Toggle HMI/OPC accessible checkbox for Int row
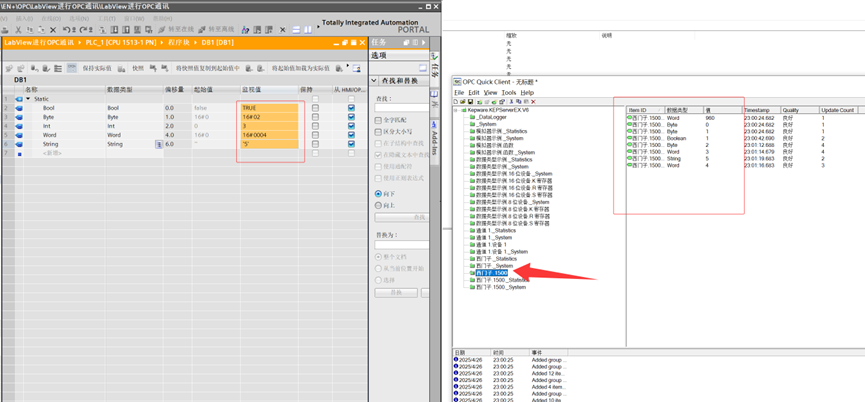The width and height of the screenshot is (865, 402). (x=351, y=126)
